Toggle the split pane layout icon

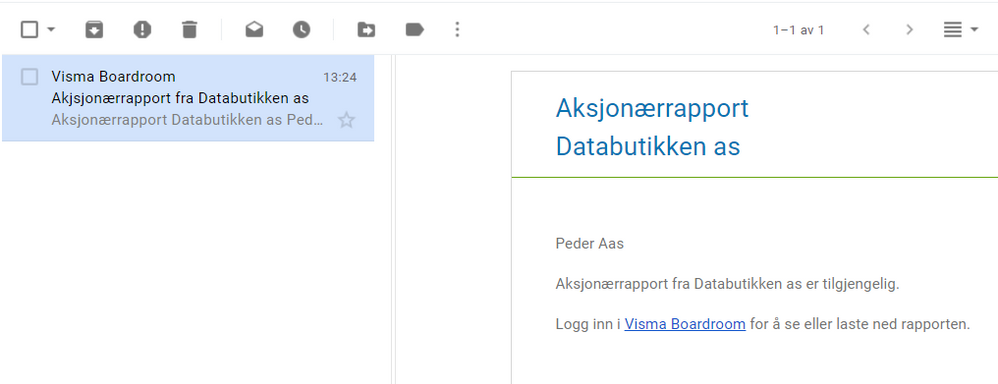tap(953, 29)
